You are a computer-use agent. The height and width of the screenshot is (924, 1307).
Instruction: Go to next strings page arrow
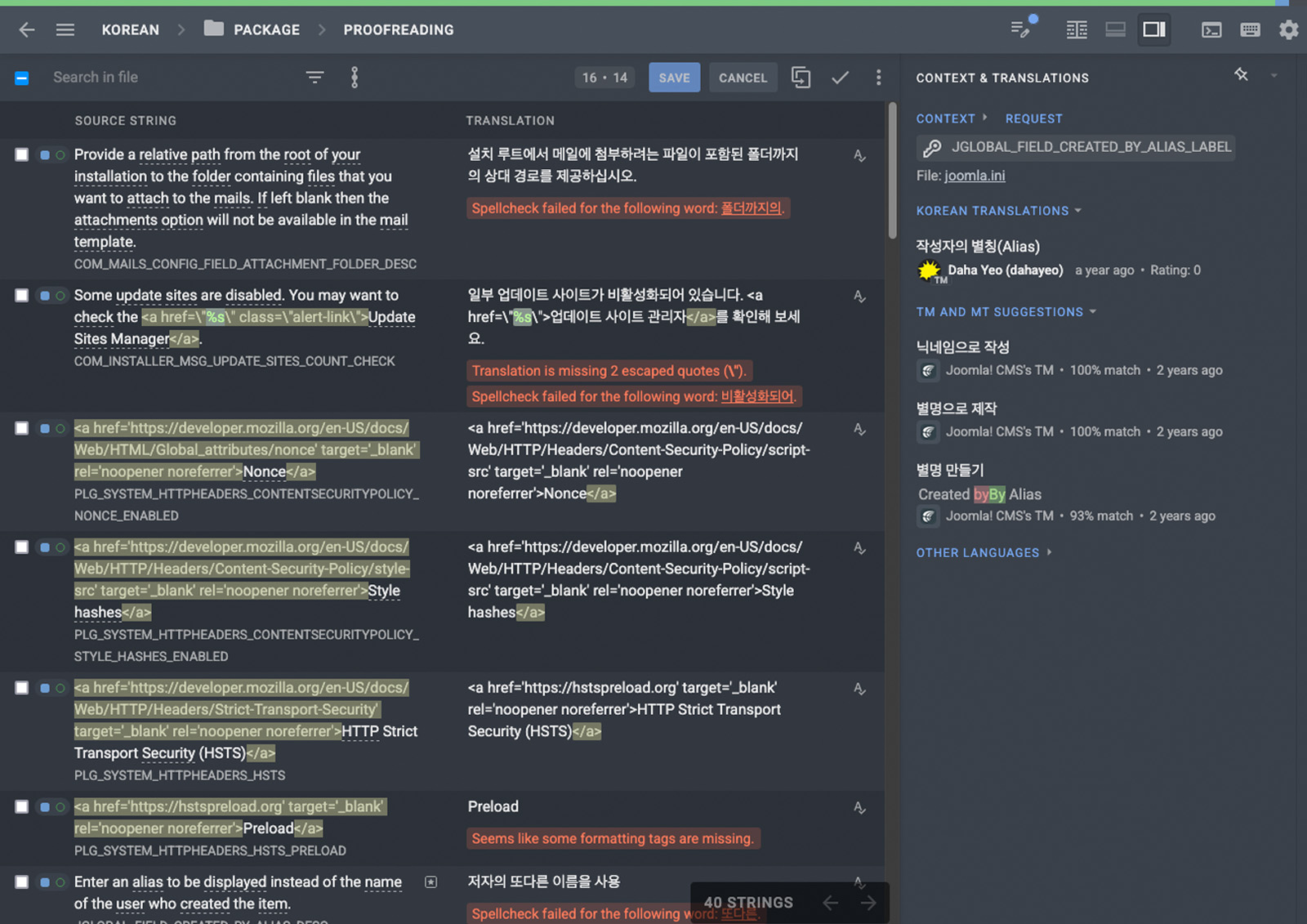click(x=868, y=903)
